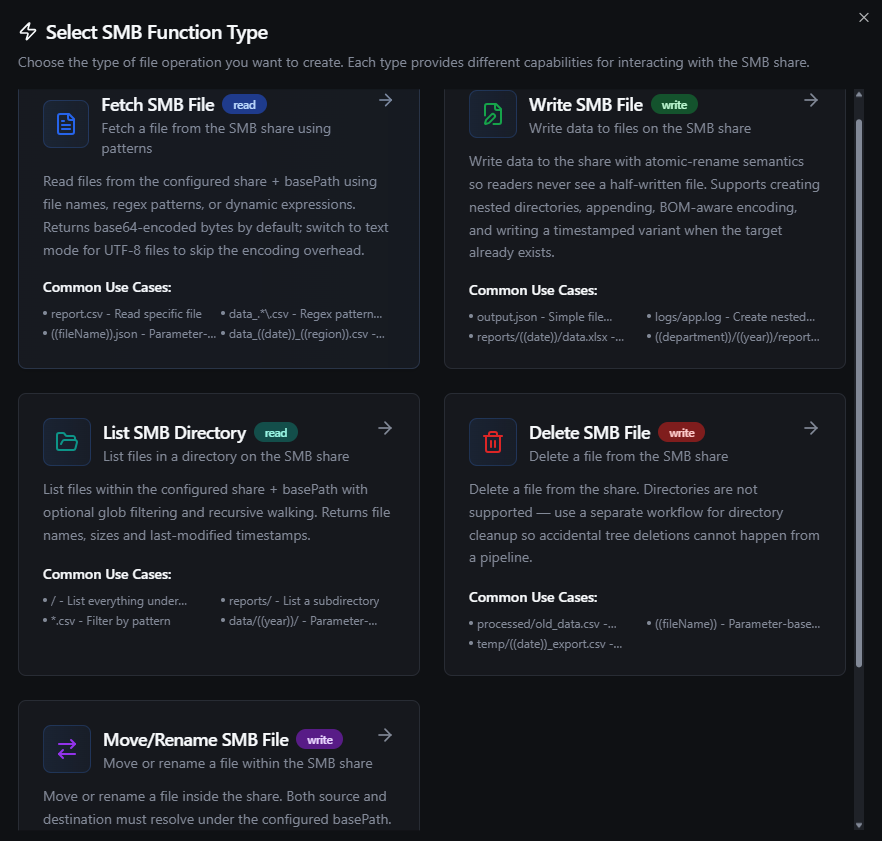Click the Delete SMB File trash icon

[493, 442]
